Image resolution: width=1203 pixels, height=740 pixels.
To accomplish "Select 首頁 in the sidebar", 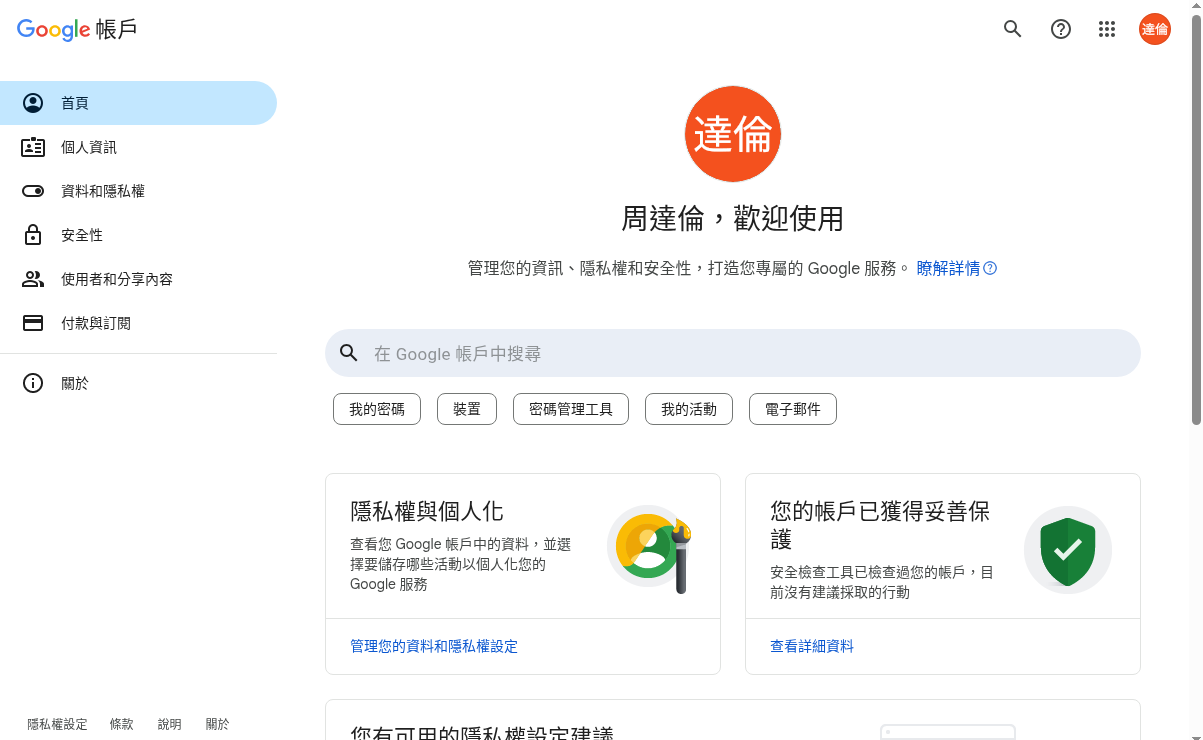I will click(x=138, y=103).
